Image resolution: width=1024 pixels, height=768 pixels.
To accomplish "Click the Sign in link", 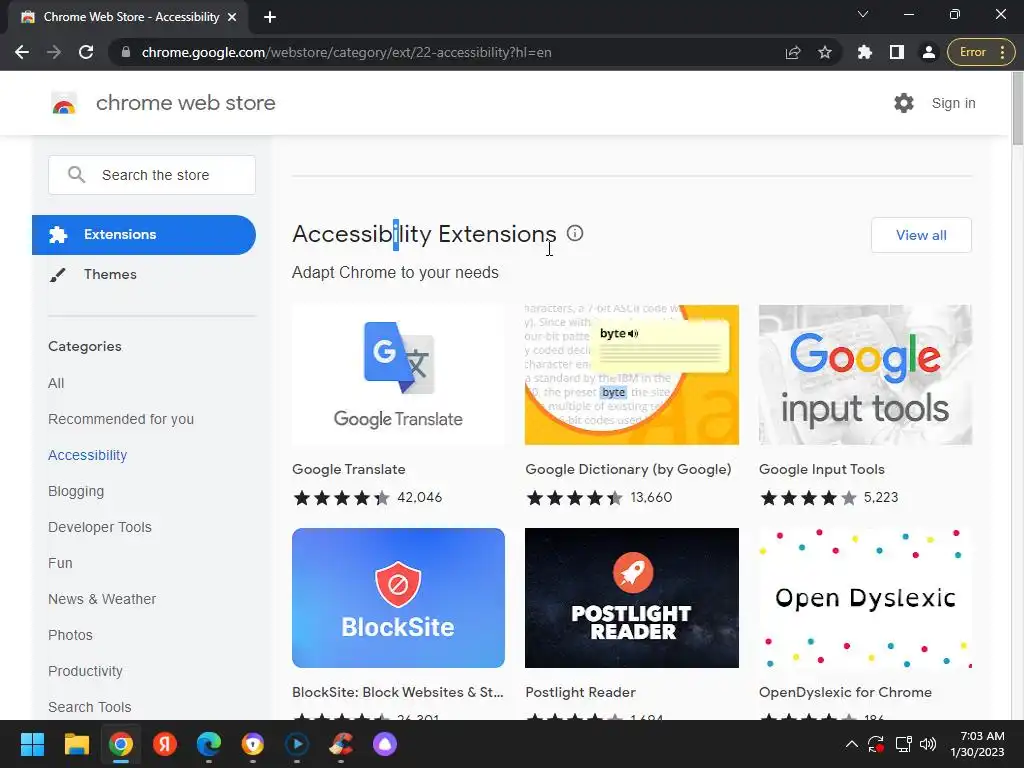I will pos(953,103).
